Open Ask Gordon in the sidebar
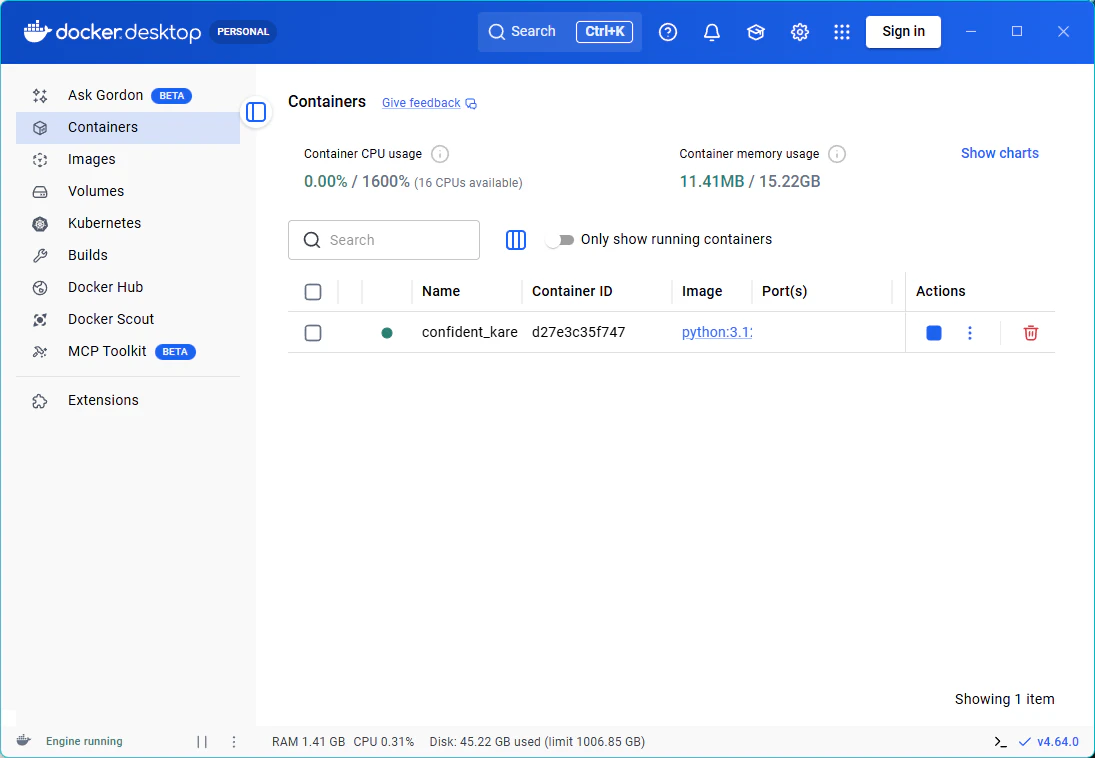The image size is (1095, 758). (x=128, y=95)
